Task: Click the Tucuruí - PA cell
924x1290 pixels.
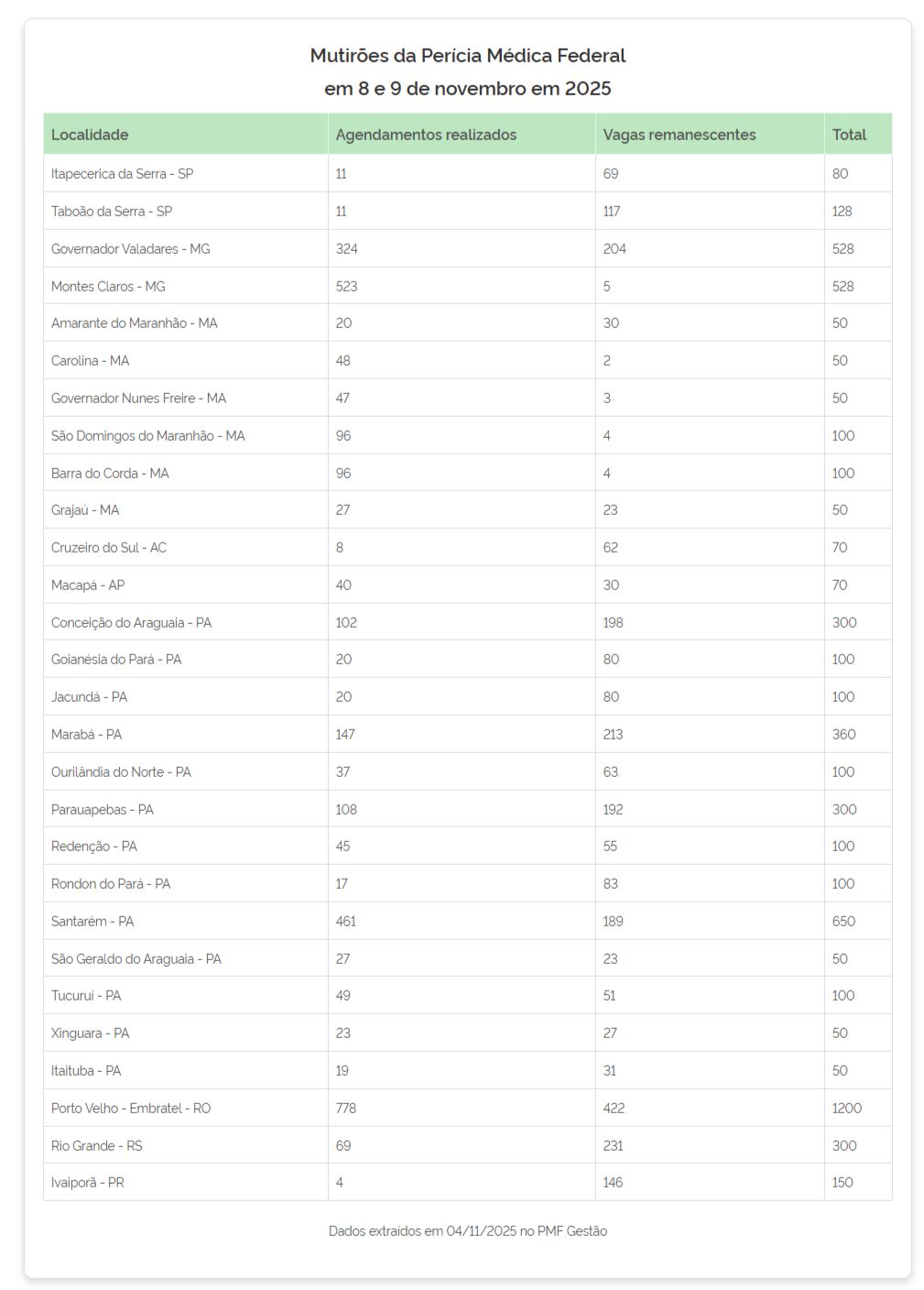Action: [x=86, y=996]
